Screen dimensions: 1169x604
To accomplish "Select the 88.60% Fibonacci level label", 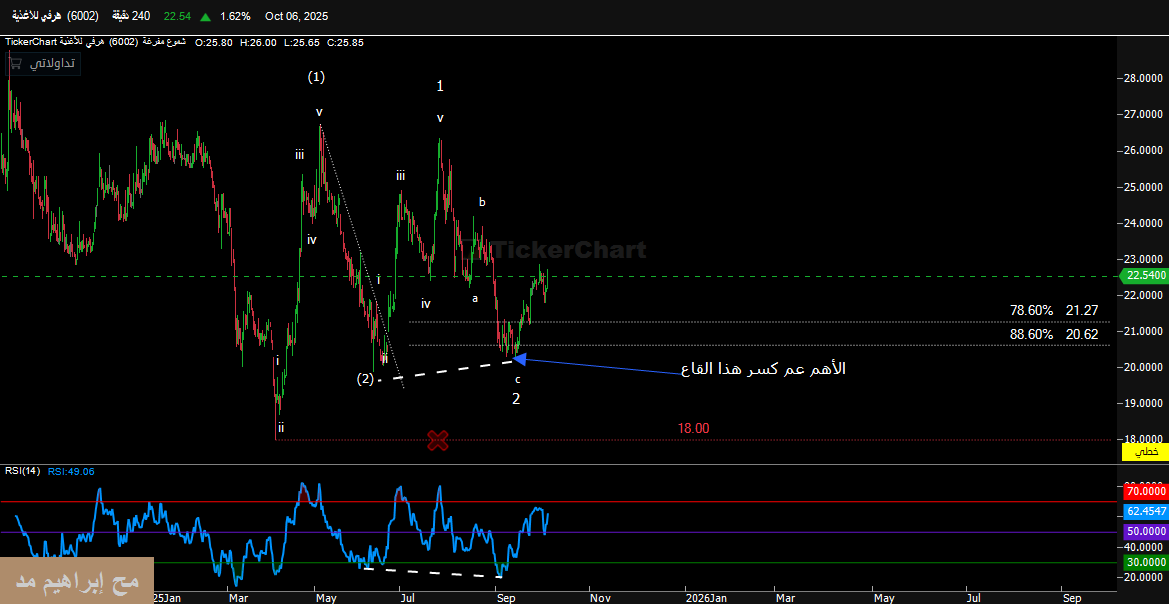I will tap(1031, 334).
